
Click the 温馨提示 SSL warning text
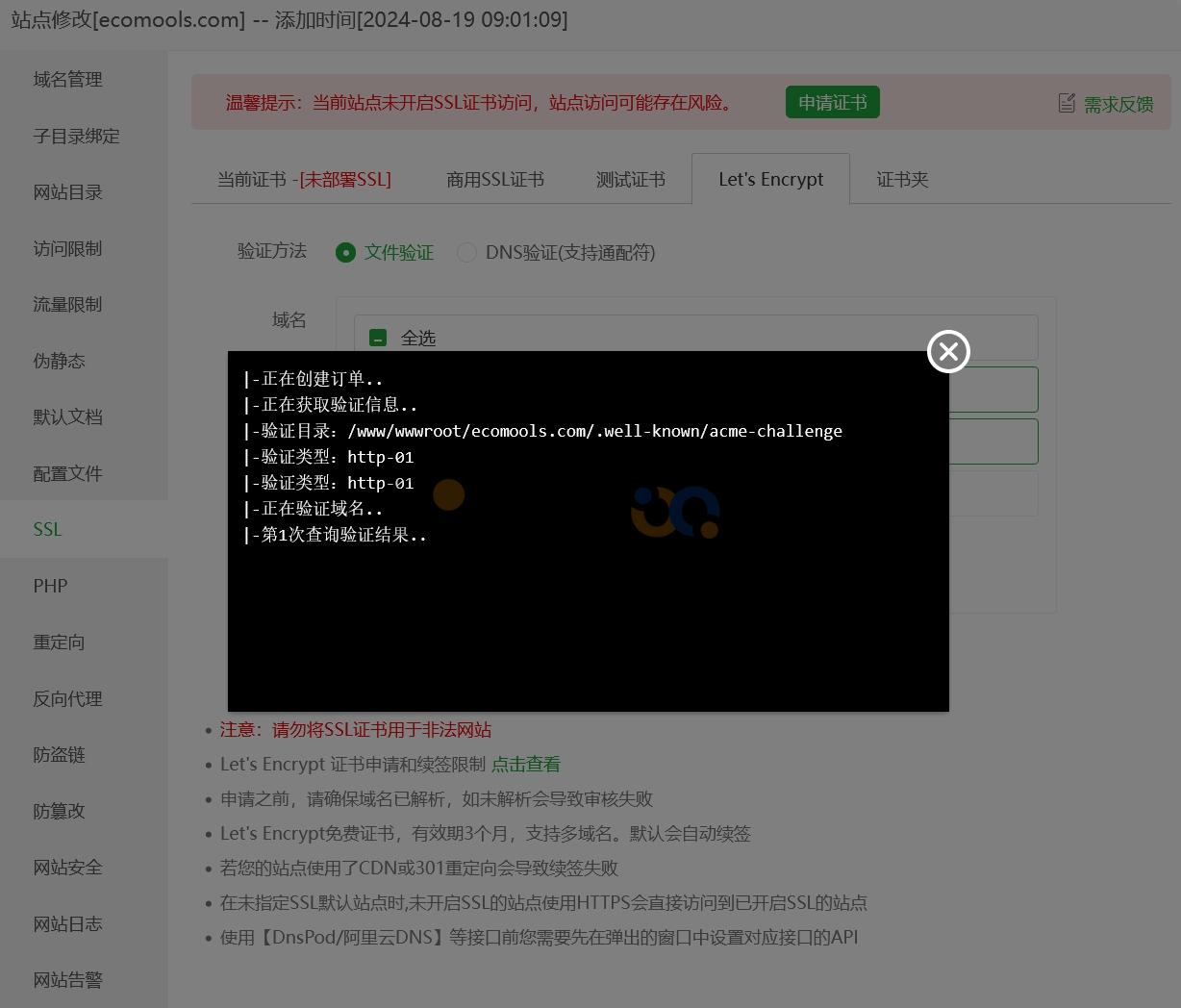coord(482,102)
